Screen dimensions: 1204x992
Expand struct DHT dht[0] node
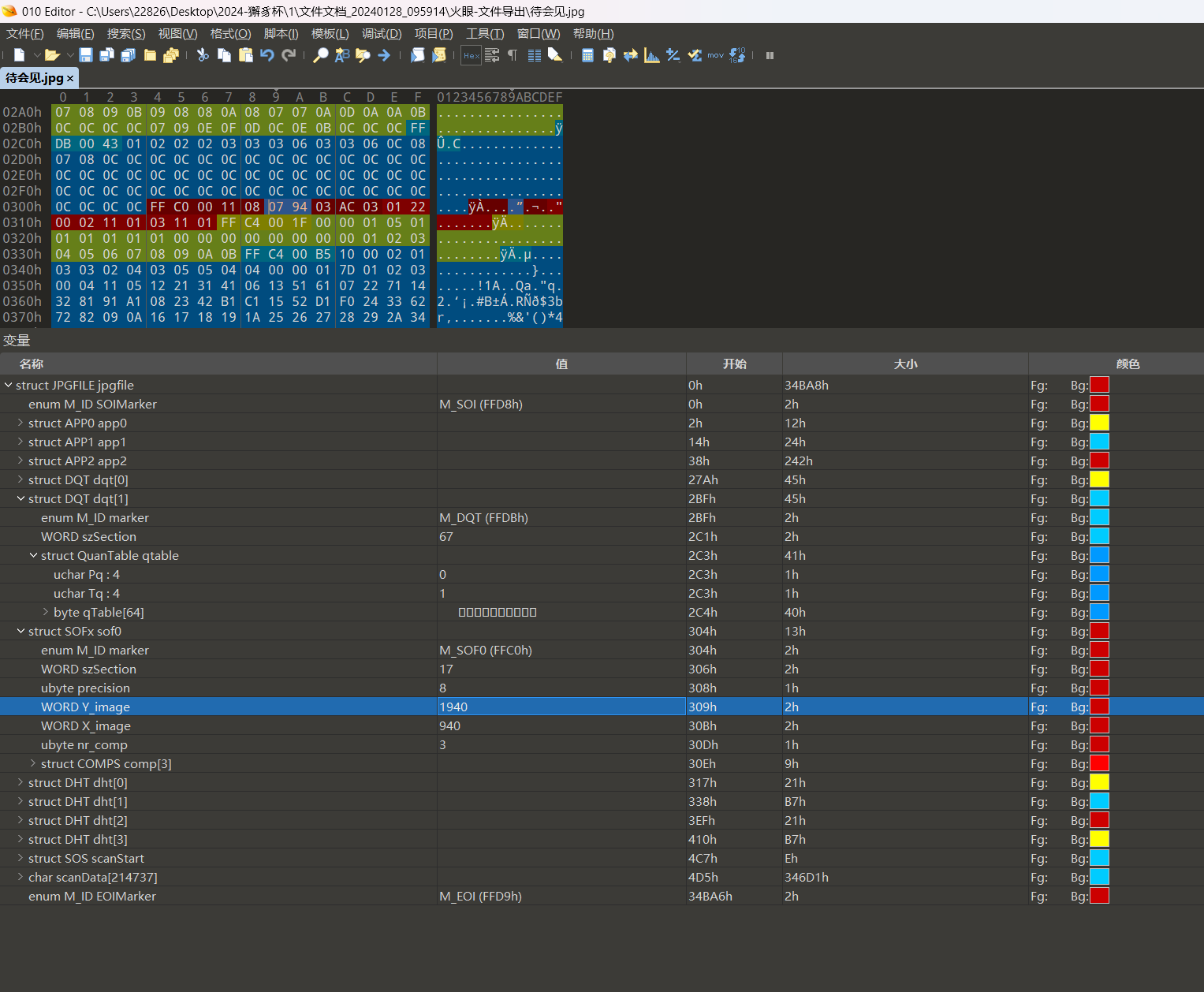coord(21,782)
